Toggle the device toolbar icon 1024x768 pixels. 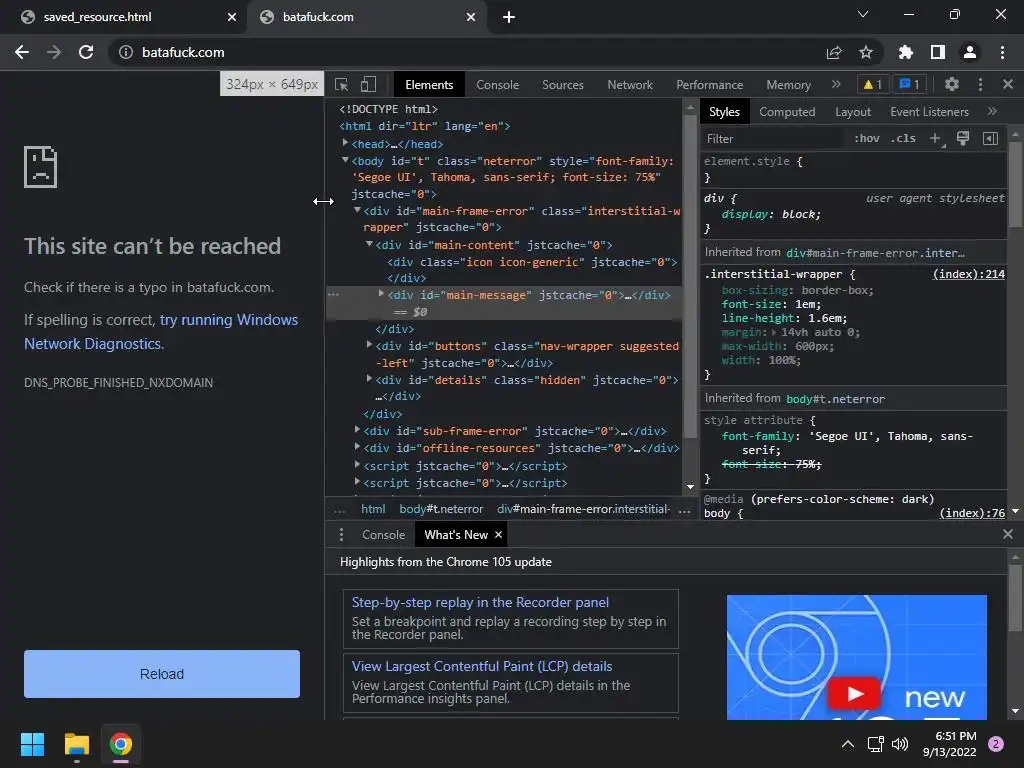(368, 84)
